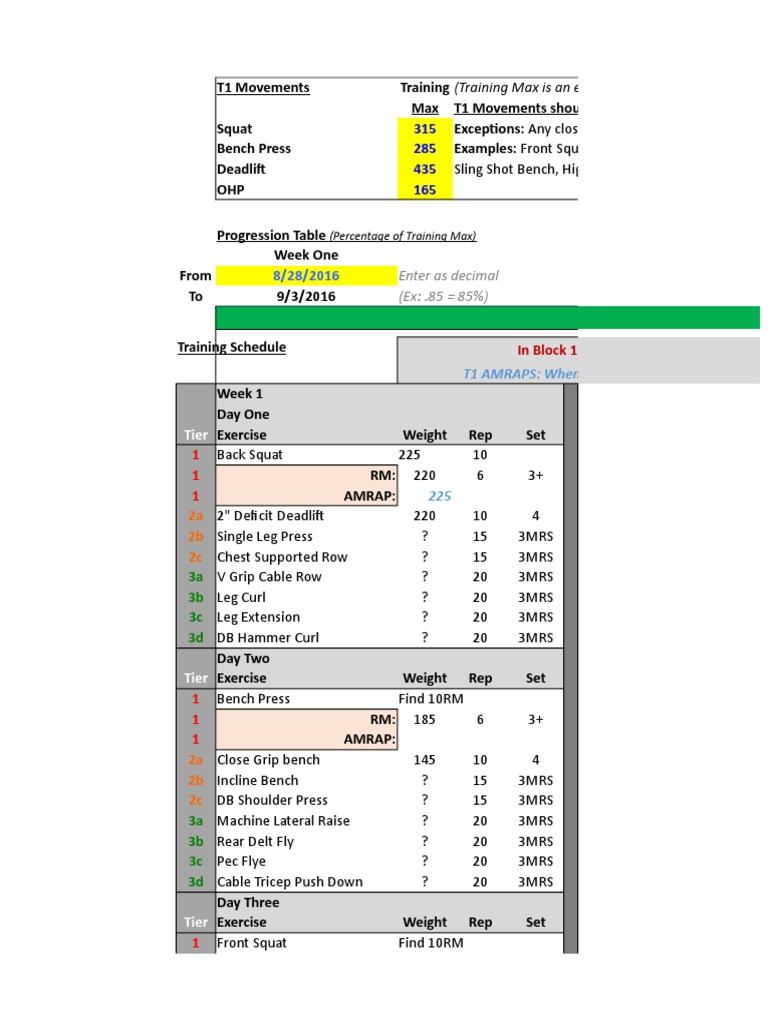Click the Day One label
Viewport: 768px width, 1024px height.
pyautogui.click(x=243, y=415)
